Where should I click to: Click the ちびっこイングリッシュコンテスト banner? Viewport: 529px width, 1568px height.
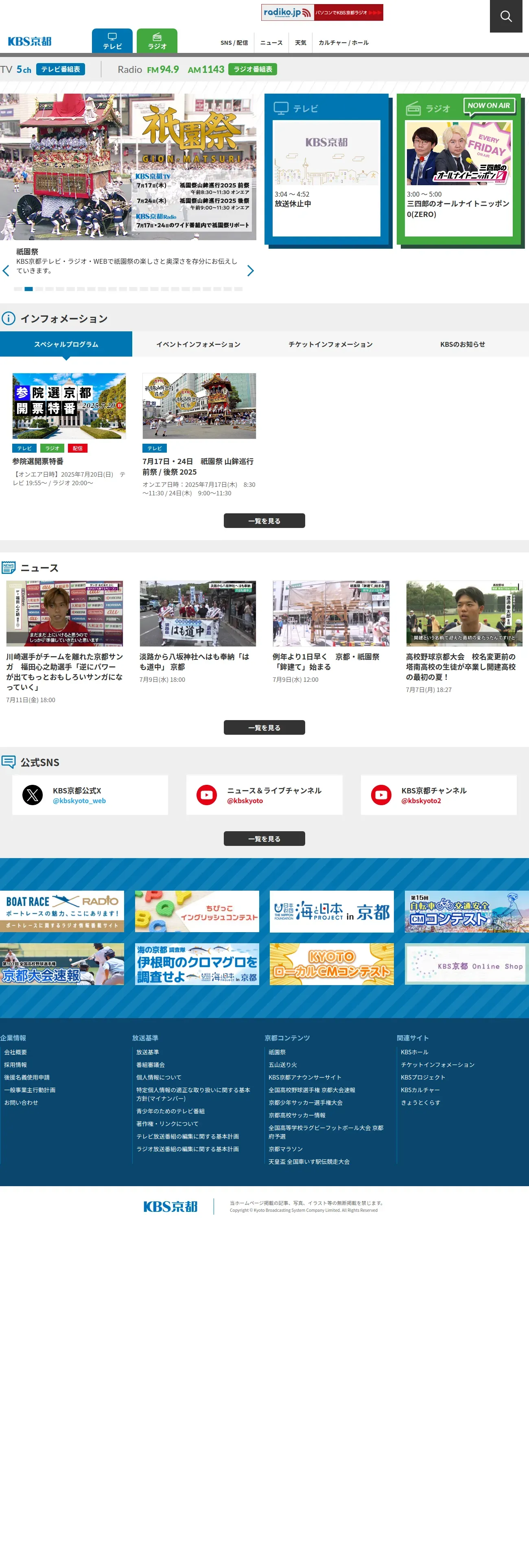pos(197,911)
